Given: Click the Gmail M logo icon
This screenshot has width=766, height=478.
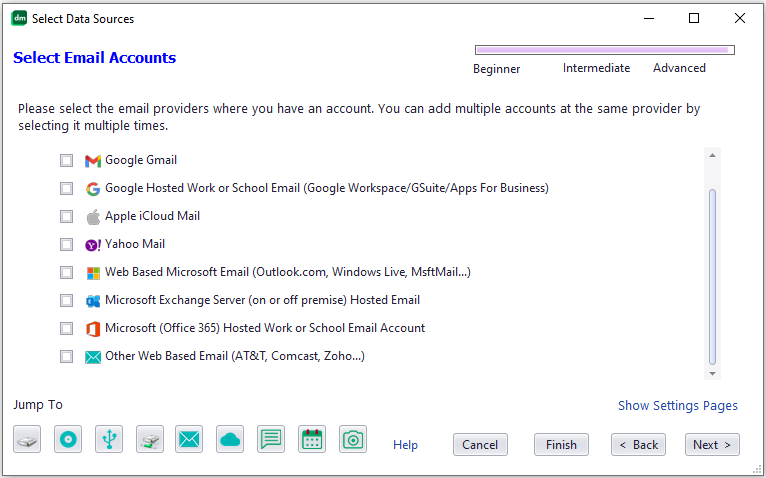Looking at the screenshot, I should coord(93,160).
